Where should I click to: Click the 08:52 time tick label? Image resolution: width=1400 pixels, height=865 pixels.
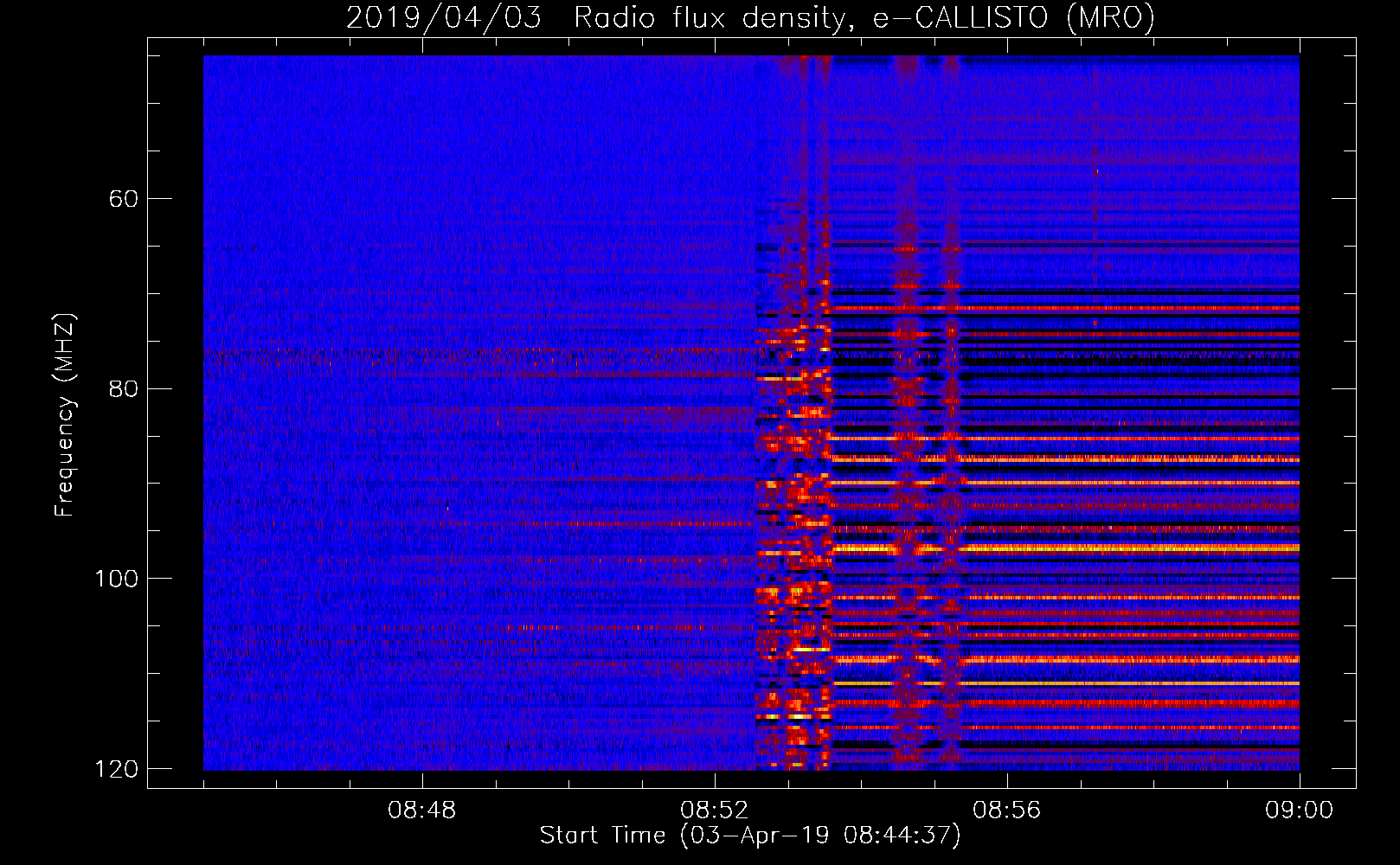point(715,811)
